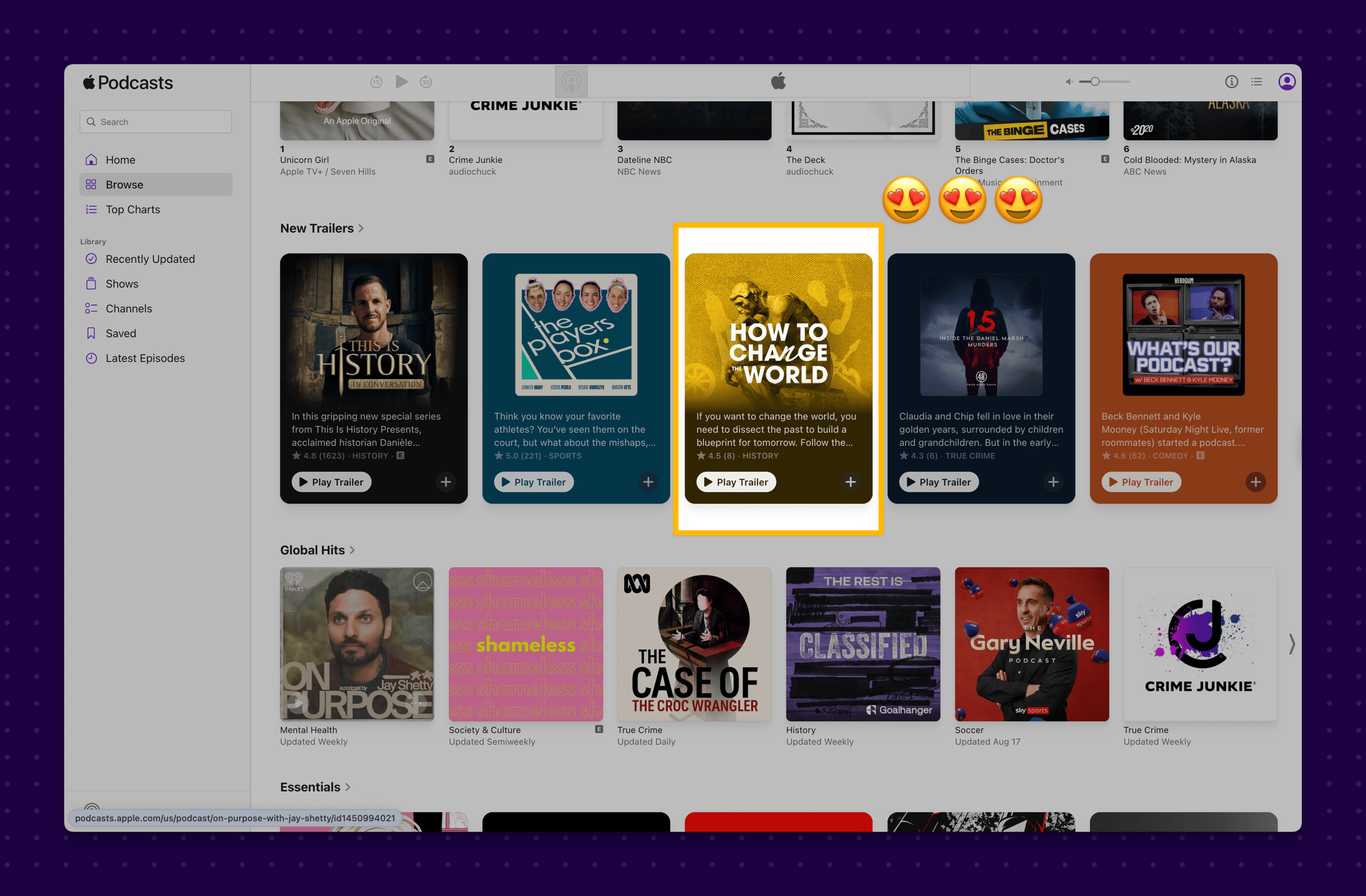This screenshot has height=896, width=1366.
Task: Open The Case of the Croc Wrangler artwork
Action: coord(694,644)
